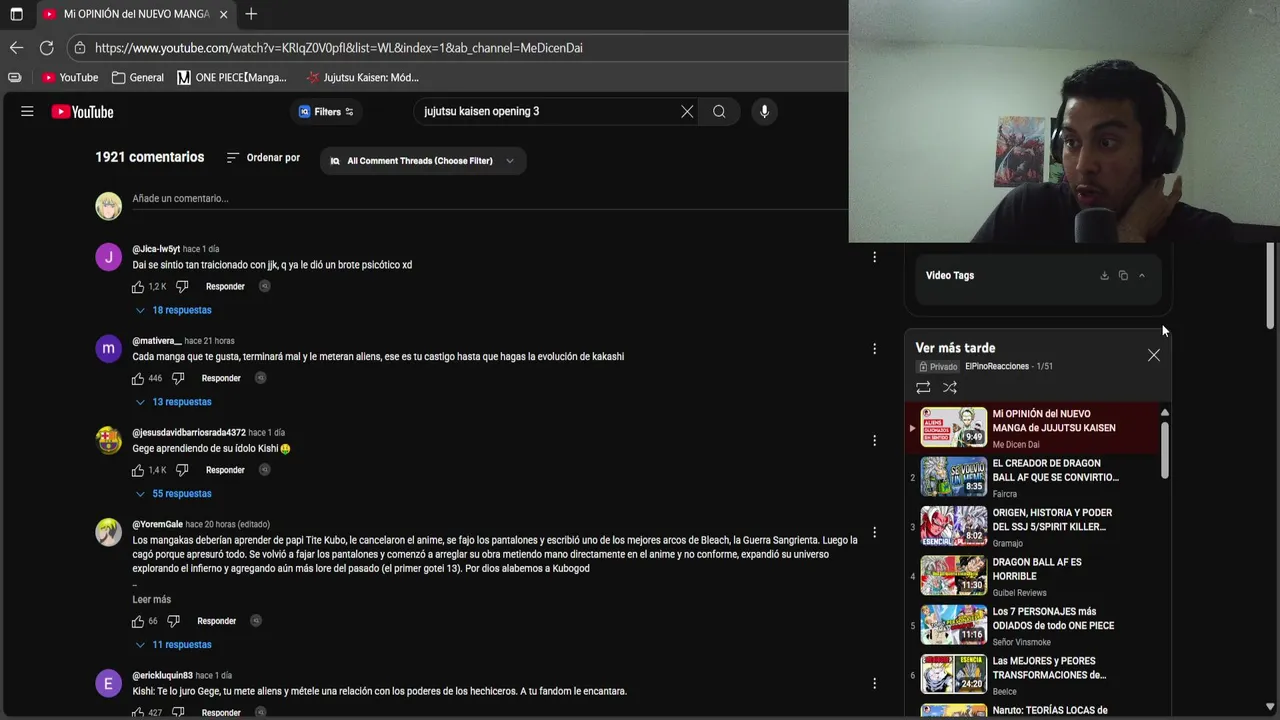This screenshot has height=720, width=1280.
Task: Open the Jujutsu Kaisen bookmark
Action: 363,77
